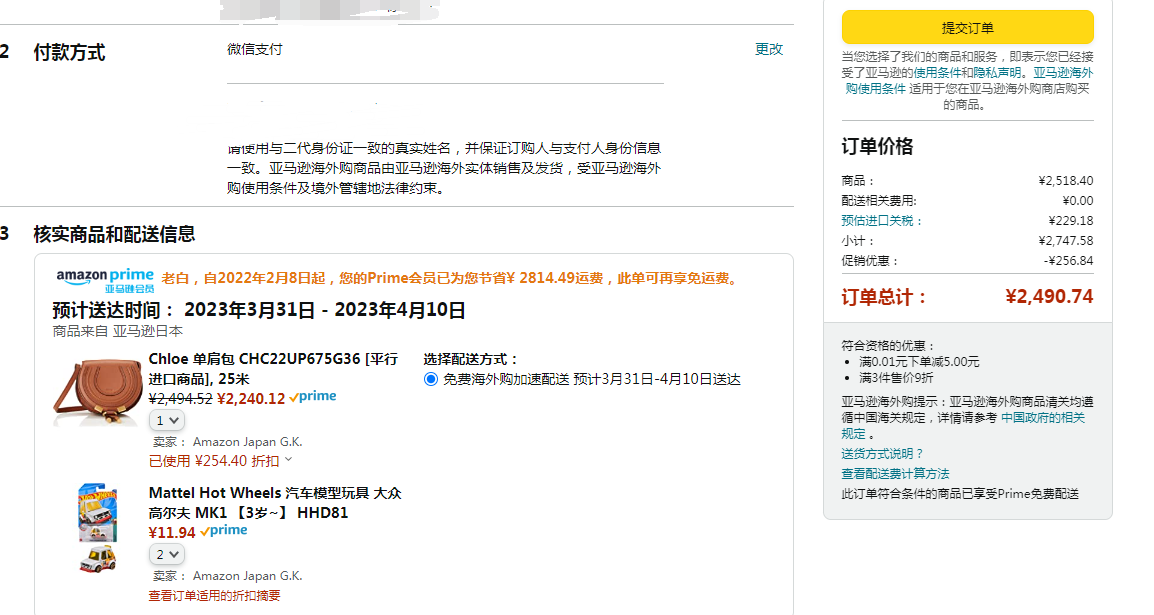1154x615 pixels.
Task: Click the Chloe 单肩包 product title
Action: [273, 369]
